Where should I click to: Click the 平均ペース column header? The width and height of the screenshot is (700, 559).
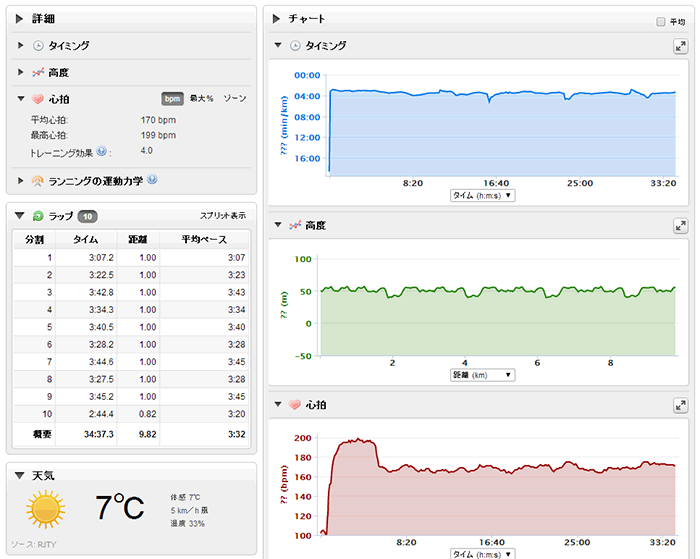[204, 240]
